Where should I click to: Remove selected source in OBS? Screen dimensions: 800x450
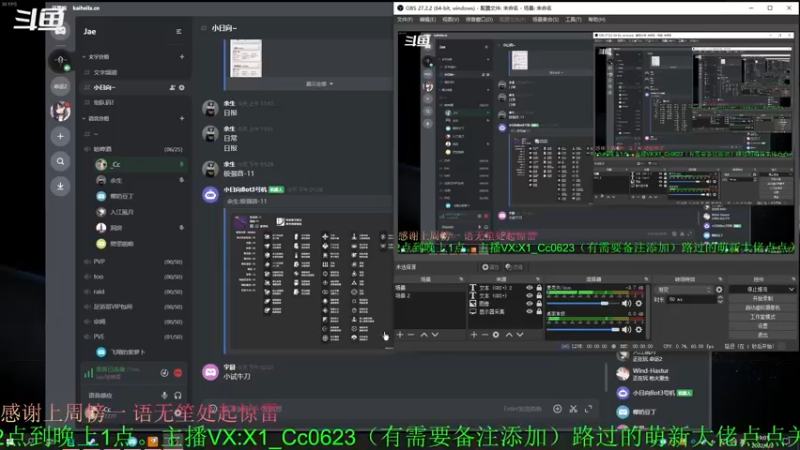485,335
